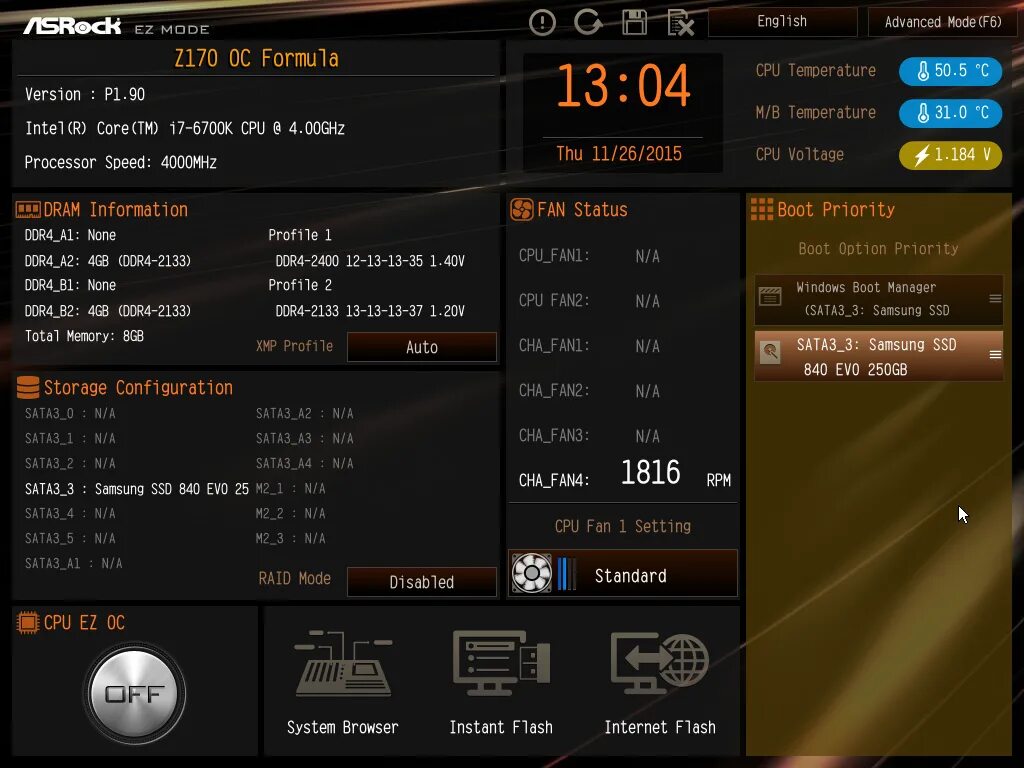This screenshot has width=1024, height=768.
Task: Open the RAID Mode Disabled dropdown
Action: (x=422, y=582)
